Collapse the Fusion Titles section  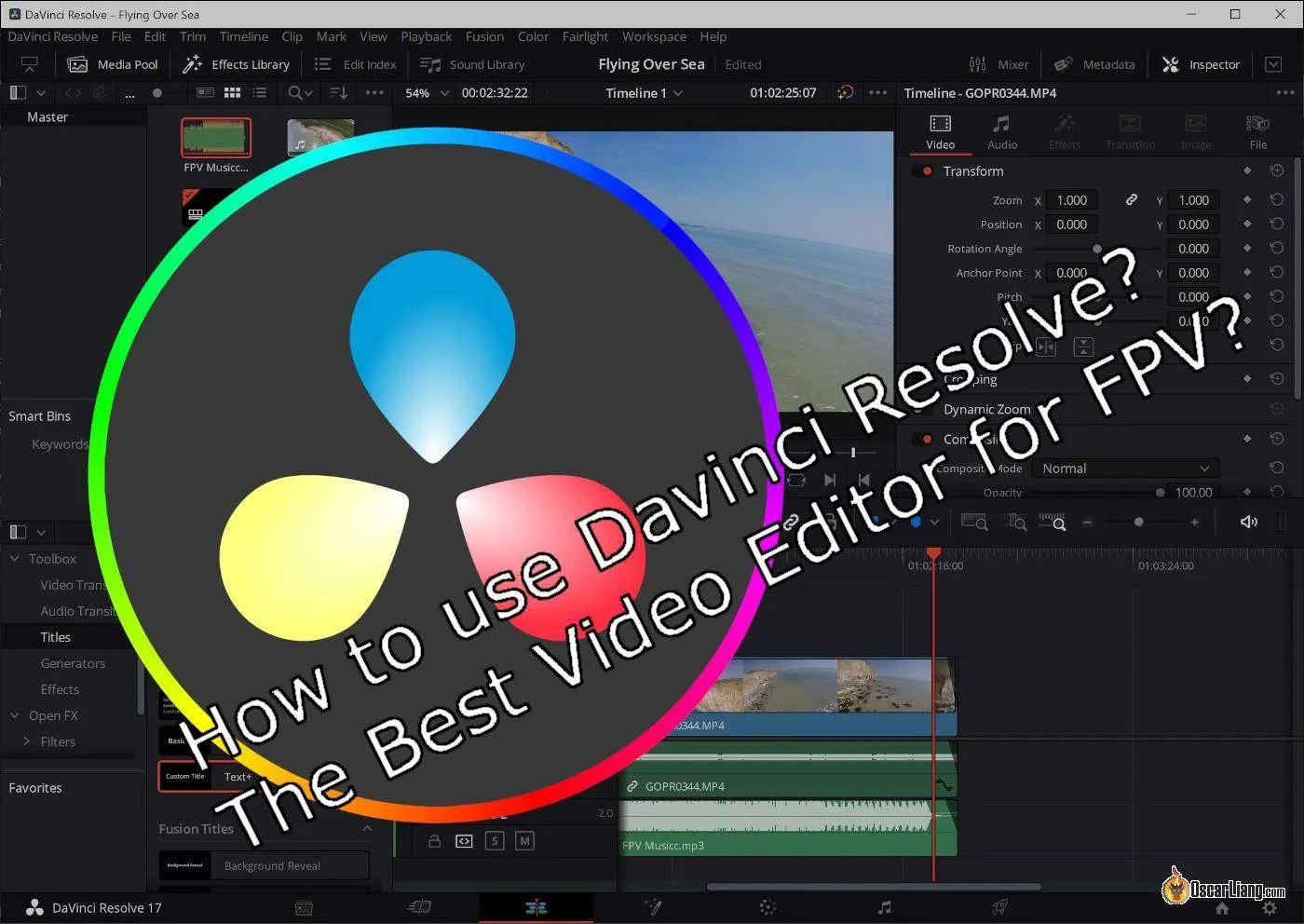(367, 829)
